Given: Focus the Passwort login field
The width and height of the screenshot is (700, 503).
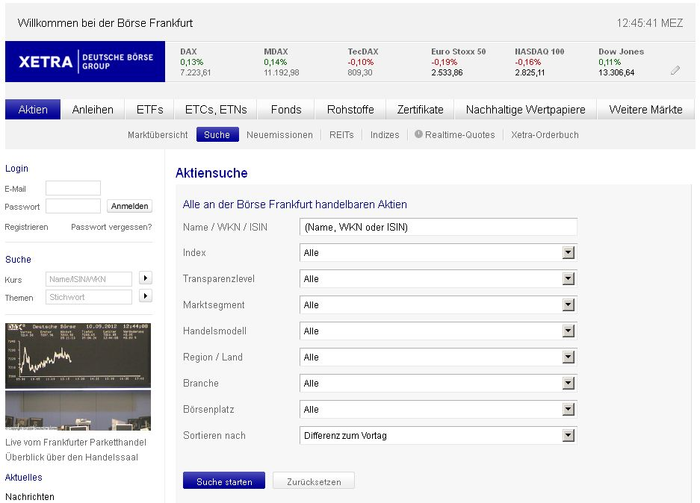Looking at the screenshot, I should [73, 206].
